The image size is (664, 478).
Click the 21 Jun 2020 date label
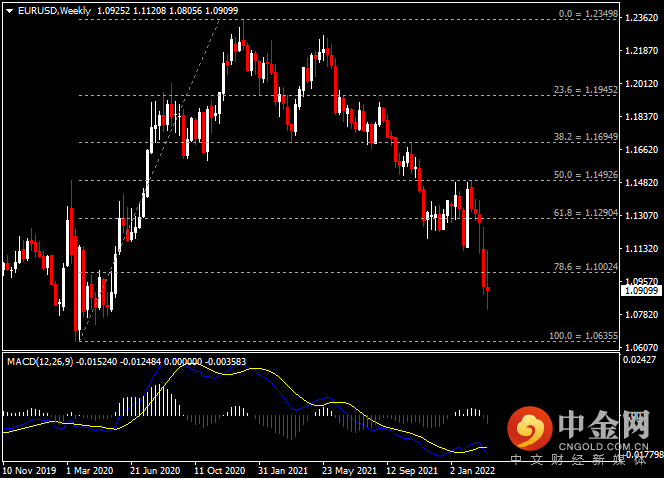155,470
